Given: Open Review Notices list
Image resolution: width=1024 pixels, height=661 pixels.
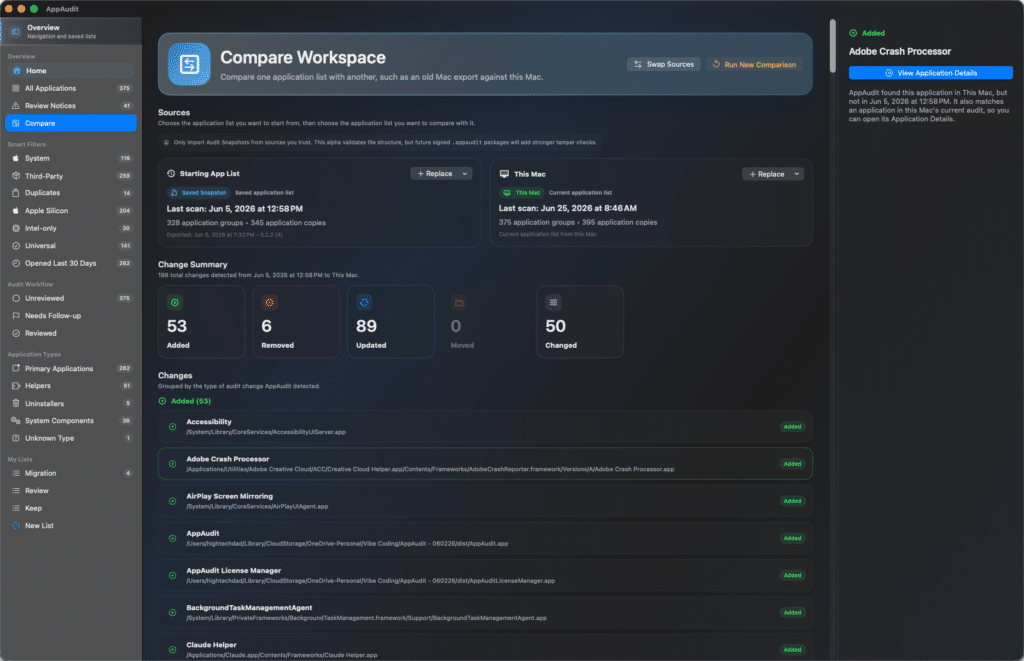Looking at the screenshot, I should click(x=71, y=106).
